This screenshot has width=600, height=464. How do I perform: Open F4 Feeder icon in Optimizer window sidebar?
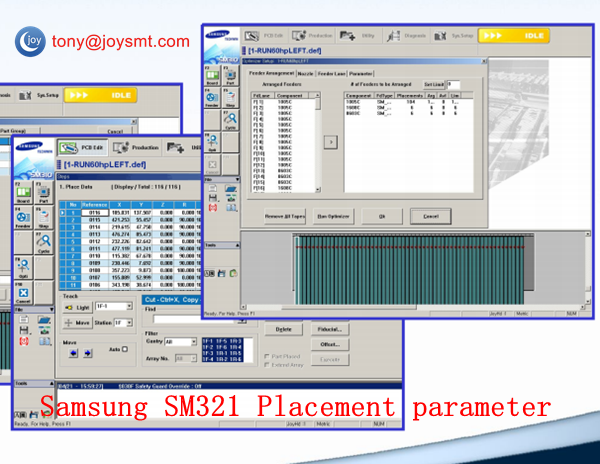pos(212,98)
